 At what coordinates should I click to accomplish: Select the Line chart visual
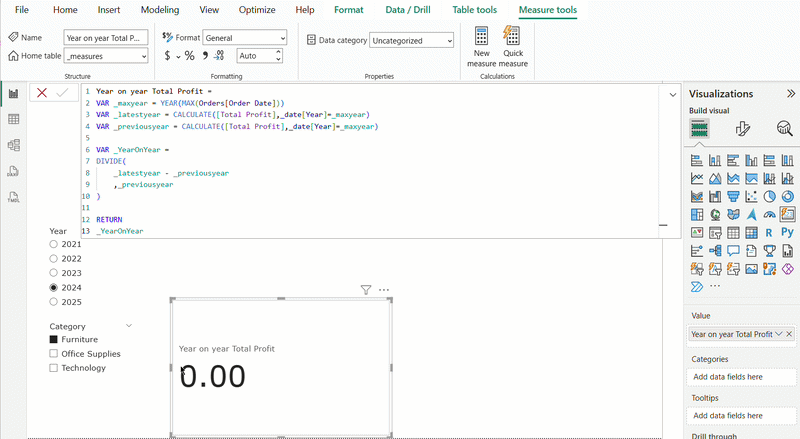[697, 179]
